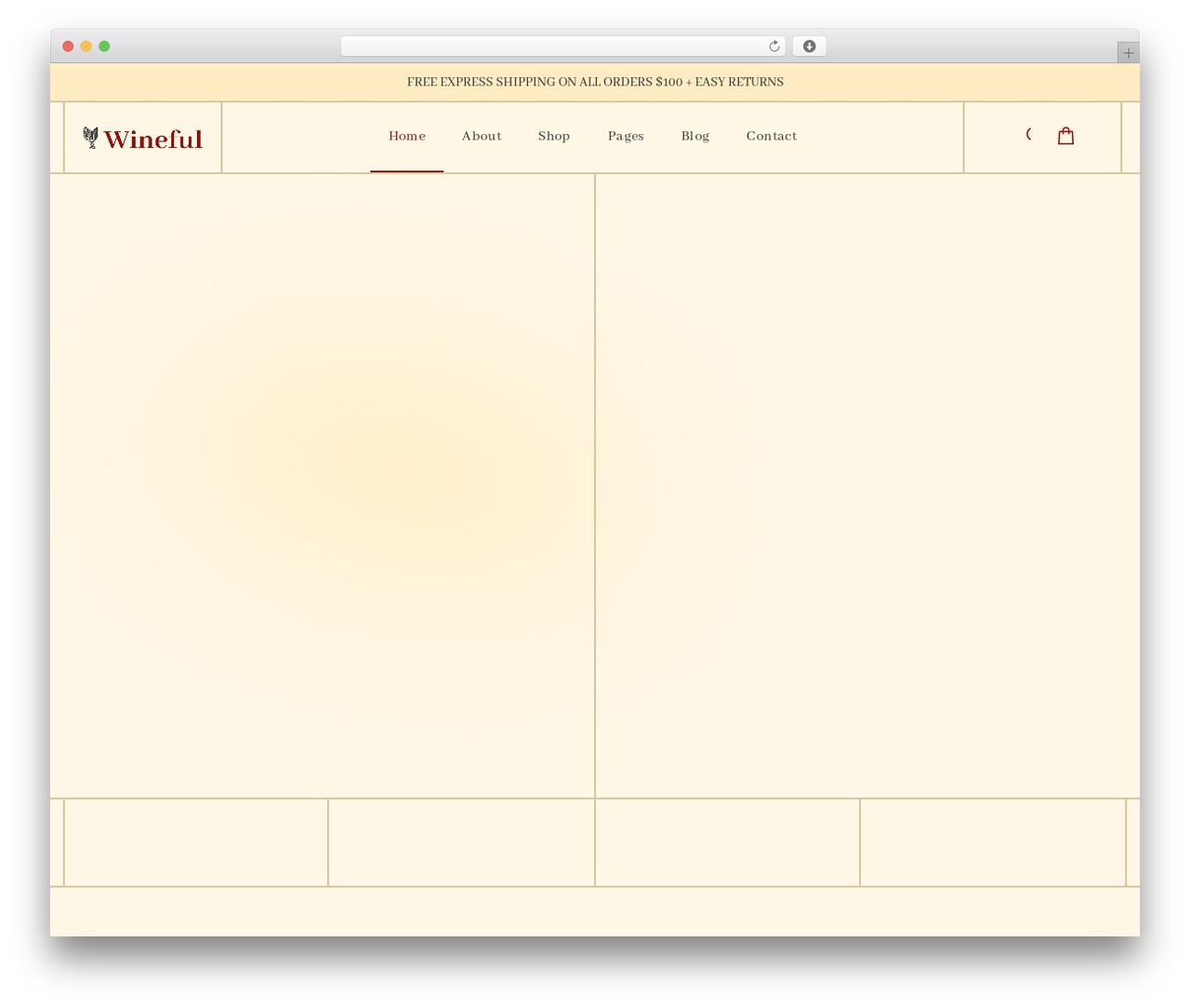Open the About menu item

tap(482, 136)
